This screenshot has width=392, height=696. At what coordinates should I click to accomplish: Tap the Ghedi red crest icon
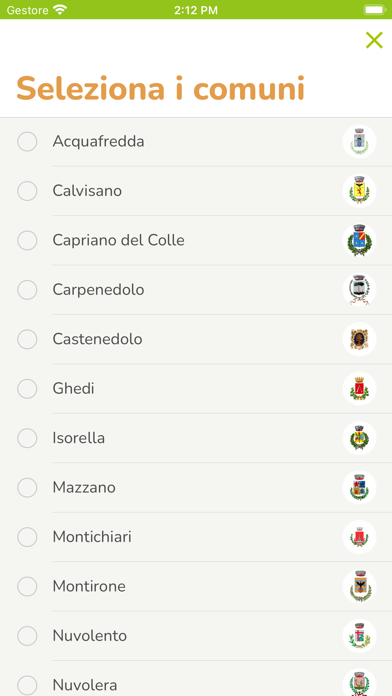(359, 389)
